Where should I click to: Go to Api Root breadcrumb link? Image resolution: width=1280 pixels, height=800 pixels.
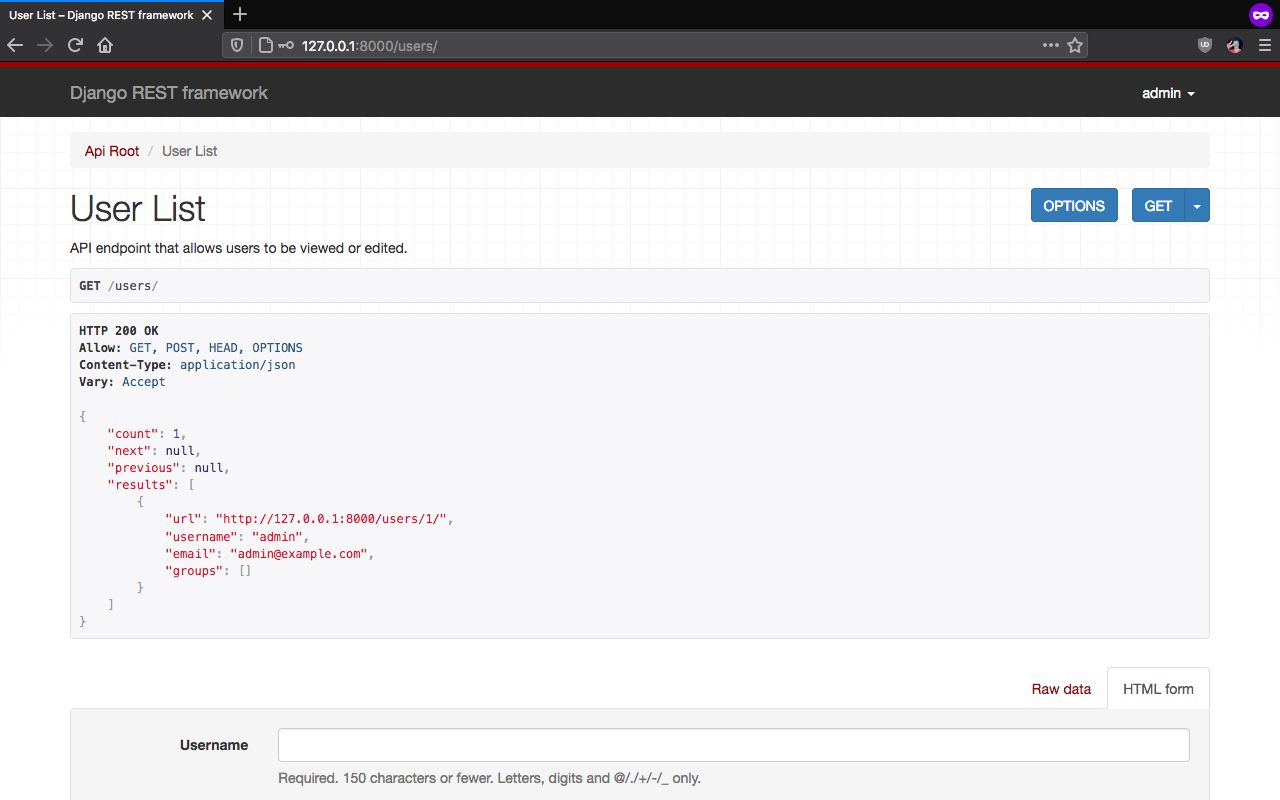[x=112, y=151]
